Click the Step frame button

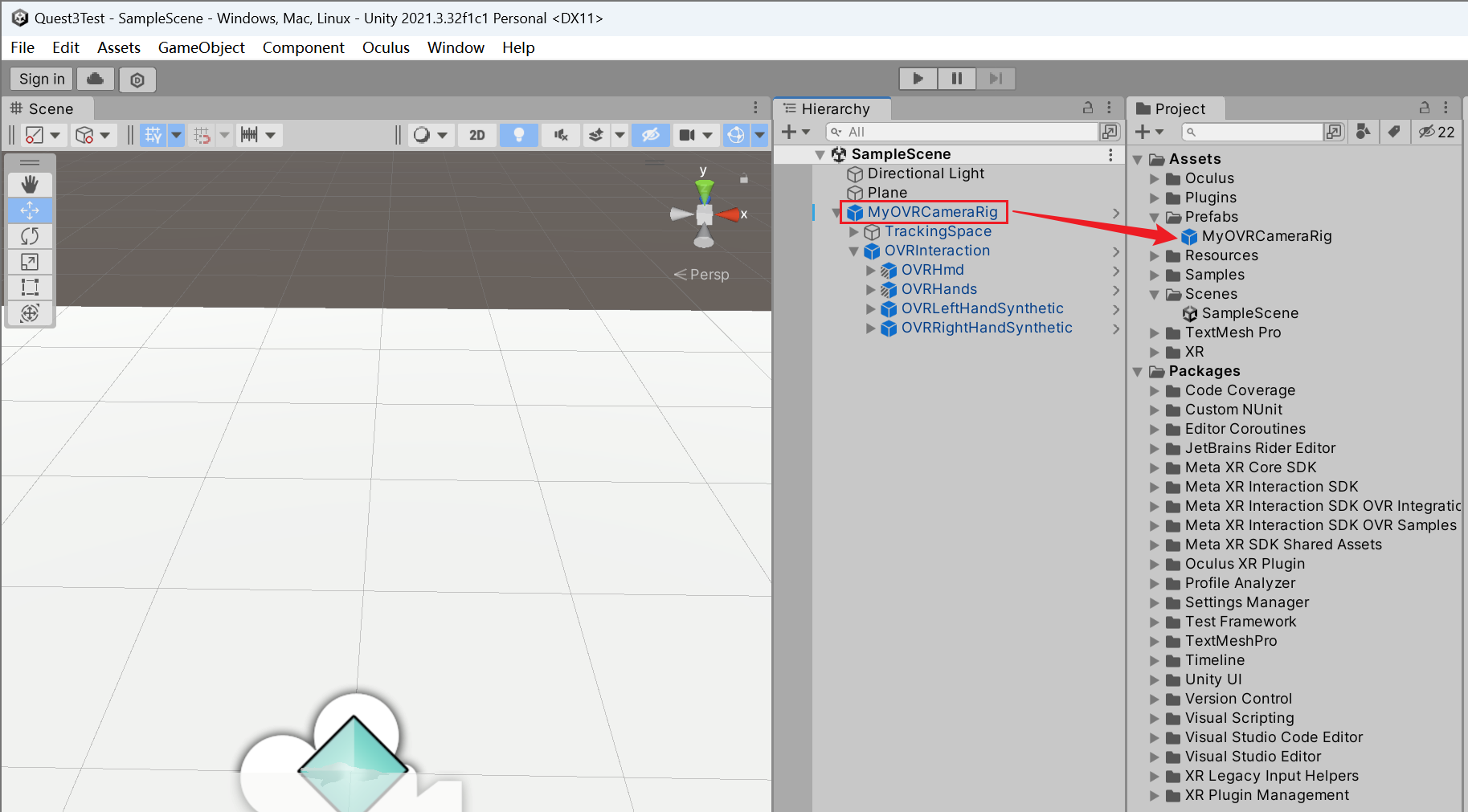point(996,78)
